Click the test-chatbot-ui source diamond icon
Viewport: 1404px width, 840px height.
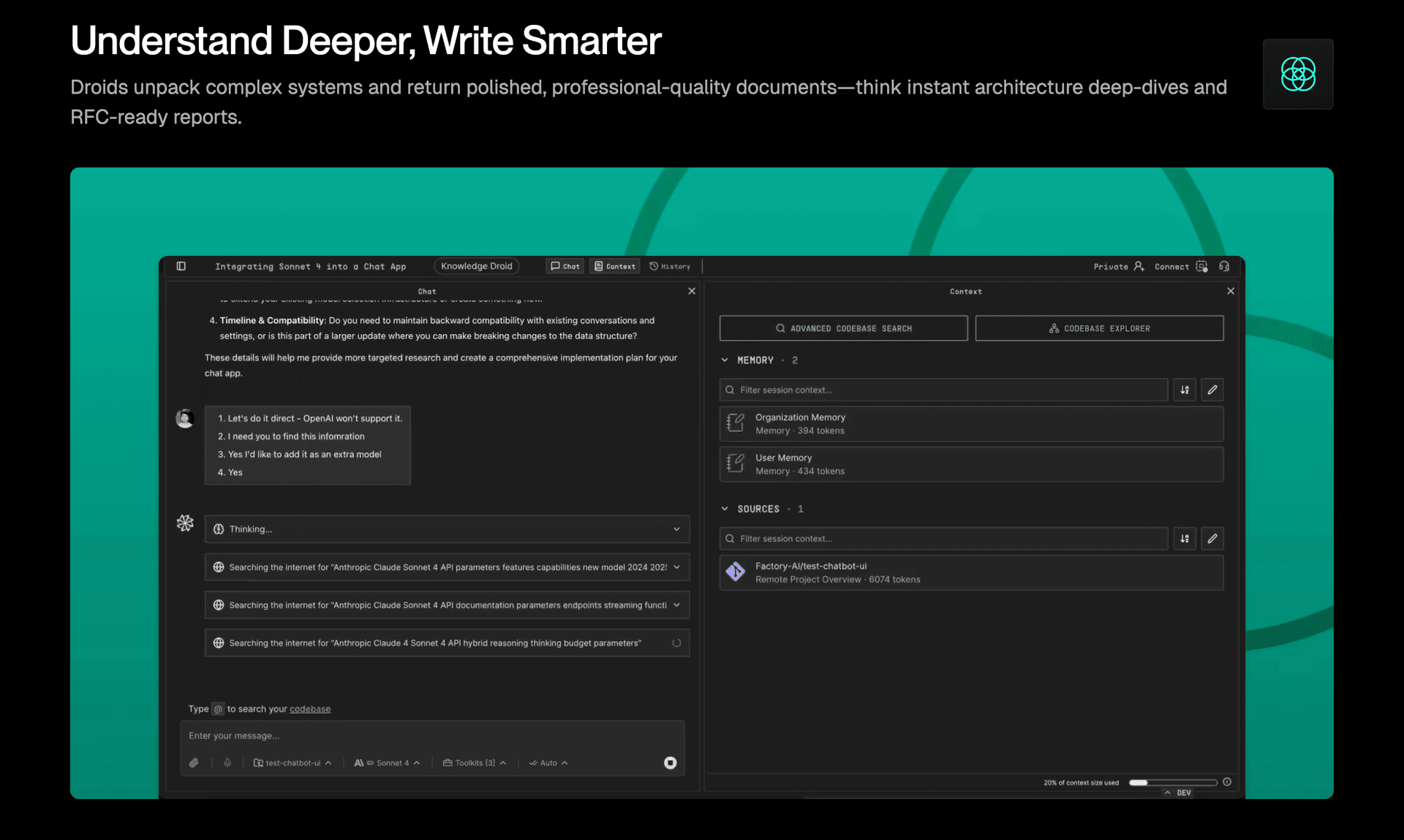coord(736,572)
